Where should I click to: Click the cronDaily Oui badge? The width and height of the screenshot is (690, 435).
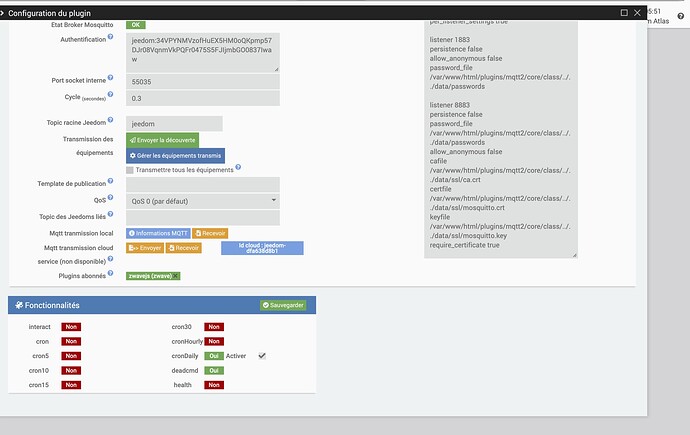tap(214, 356)
